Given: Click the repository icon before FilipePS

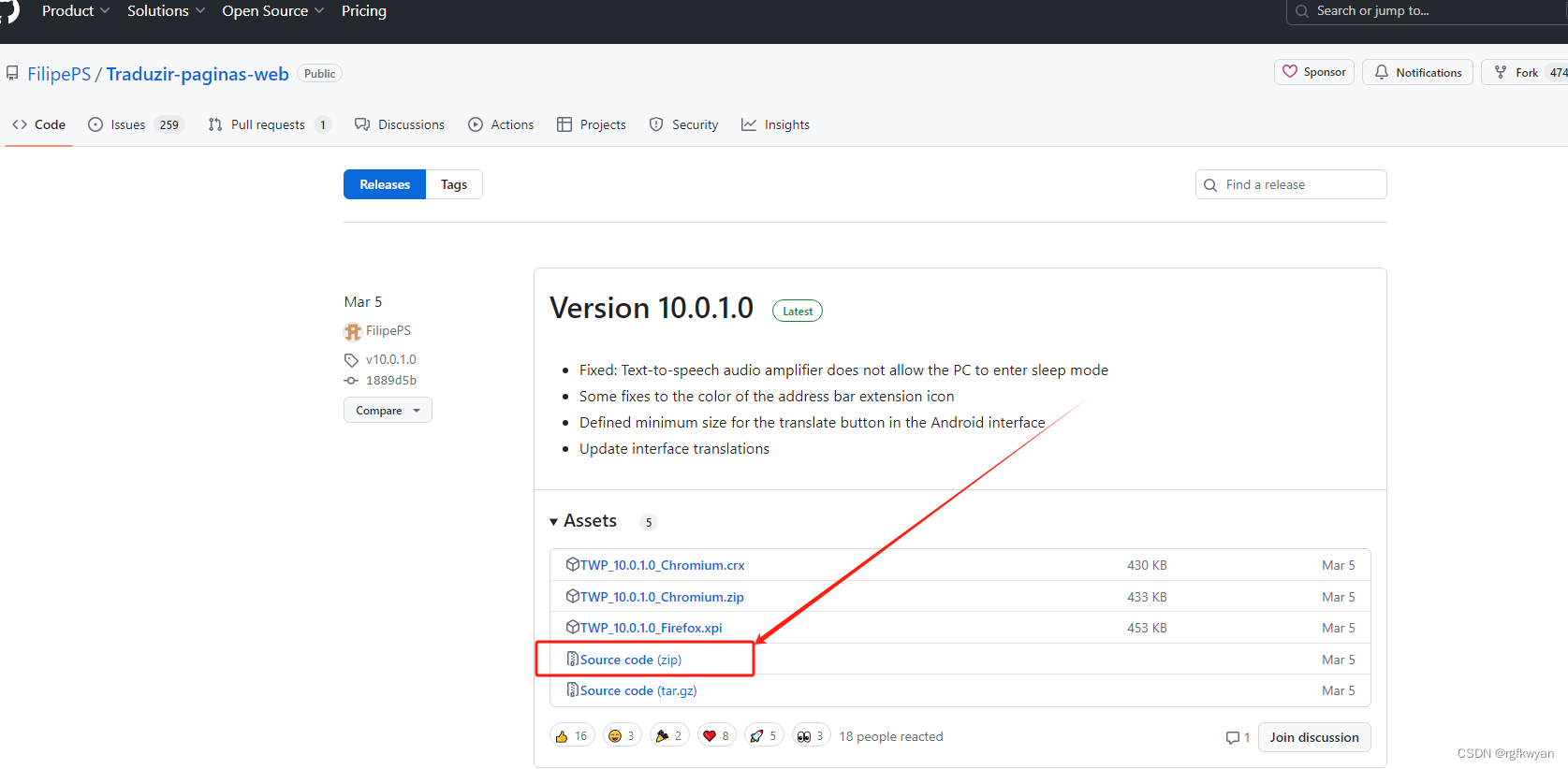Looking at the screenshot, I should 12,73.
